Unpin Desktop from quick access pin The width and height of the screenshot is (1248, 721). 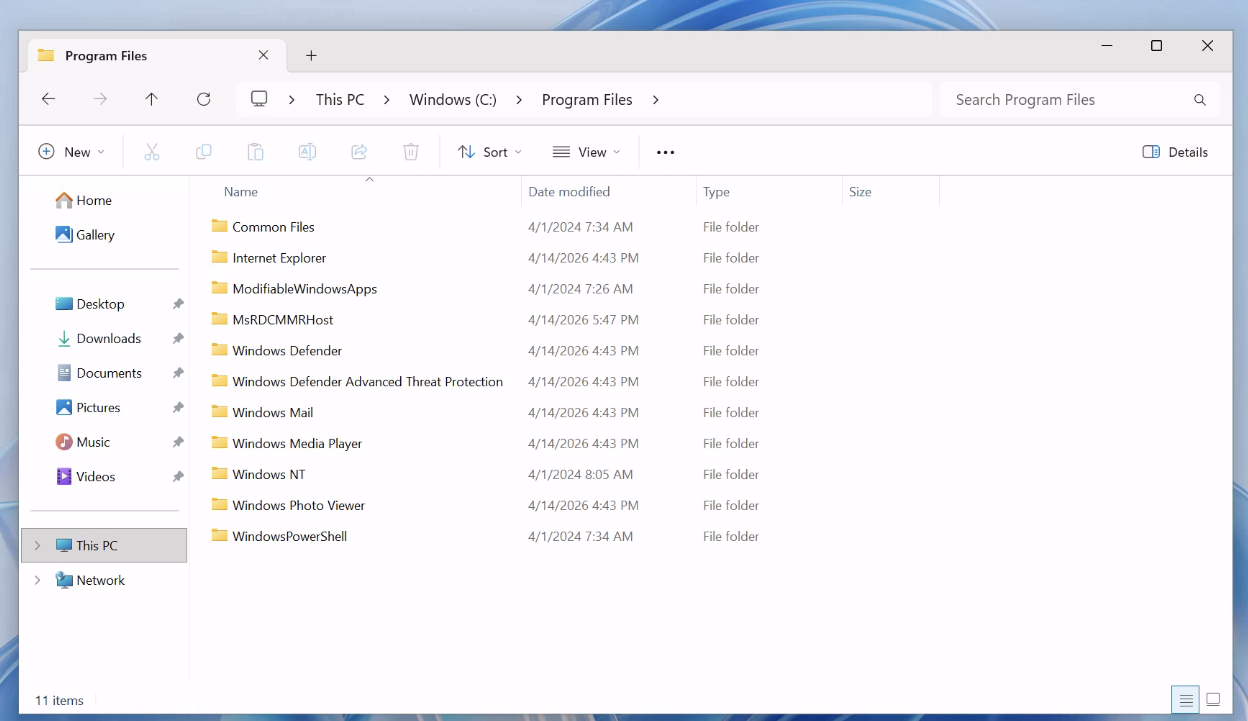[x=178, y=304]
